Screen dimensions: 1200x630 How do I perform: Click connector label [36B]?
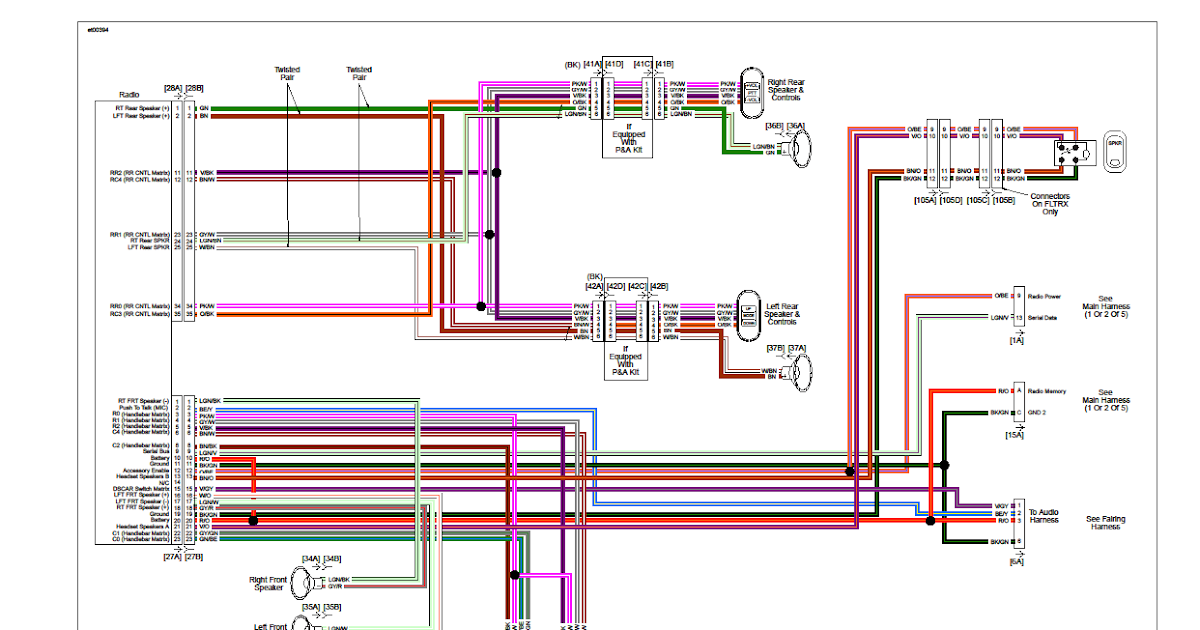776,125
